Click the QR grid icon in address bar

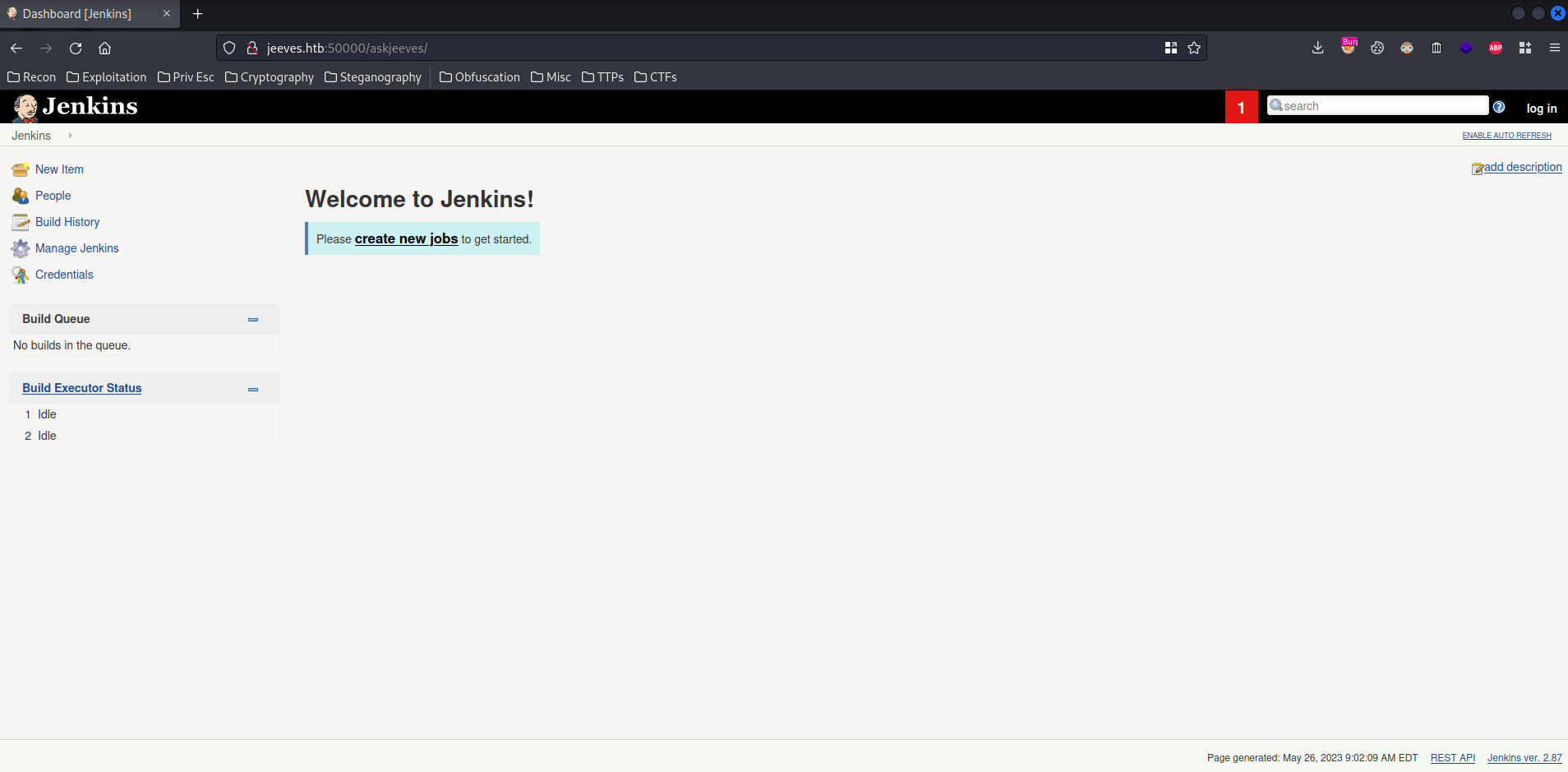pyautogui.click(x=1171, y=48)
